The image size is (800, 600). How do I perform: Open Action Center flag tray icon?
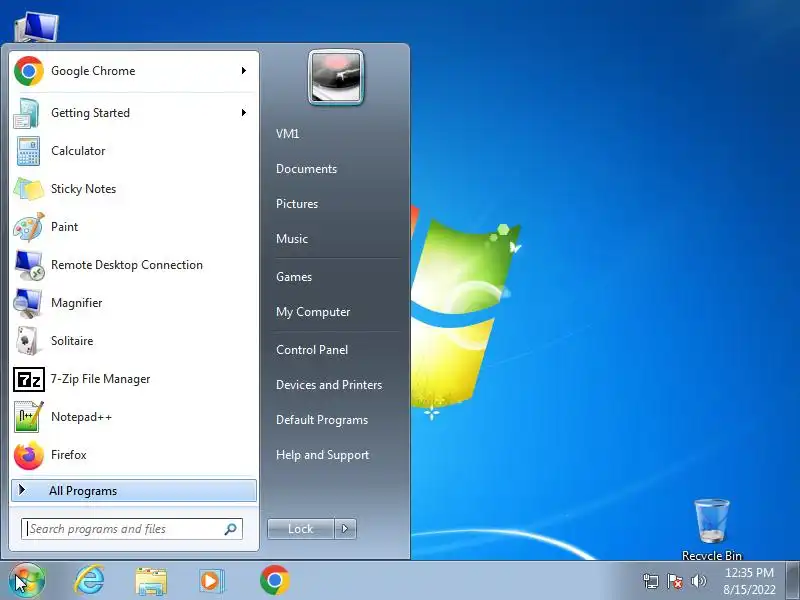[674, 581]
